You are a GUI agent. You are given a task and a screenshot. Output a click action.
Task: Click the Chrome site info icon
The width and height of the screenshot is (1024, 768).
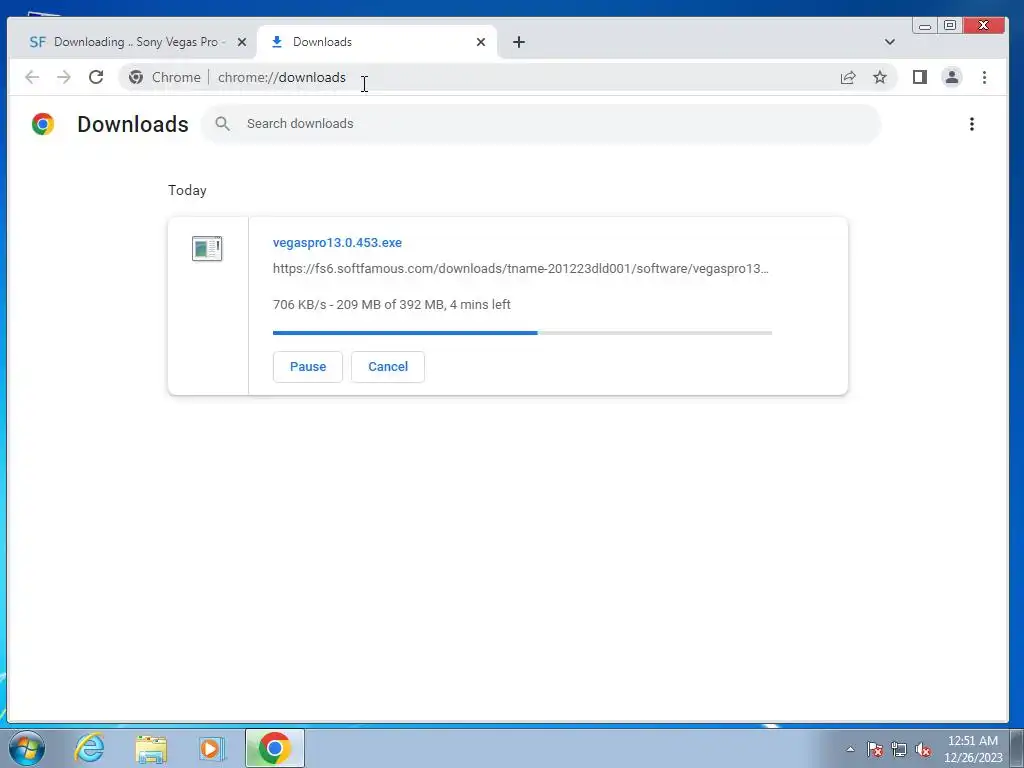tap(136, 77)
